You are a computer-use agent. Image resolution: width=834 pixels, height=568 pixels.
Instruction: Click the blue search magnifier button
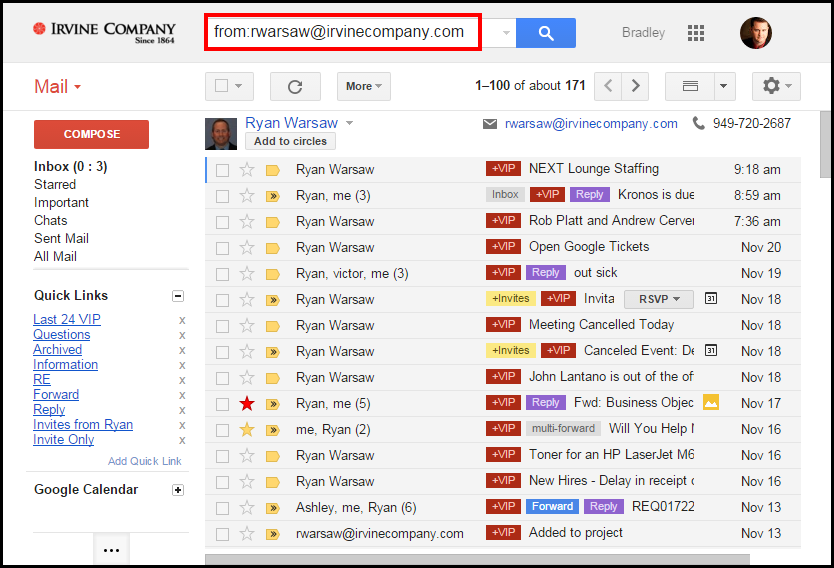[546, 33]
